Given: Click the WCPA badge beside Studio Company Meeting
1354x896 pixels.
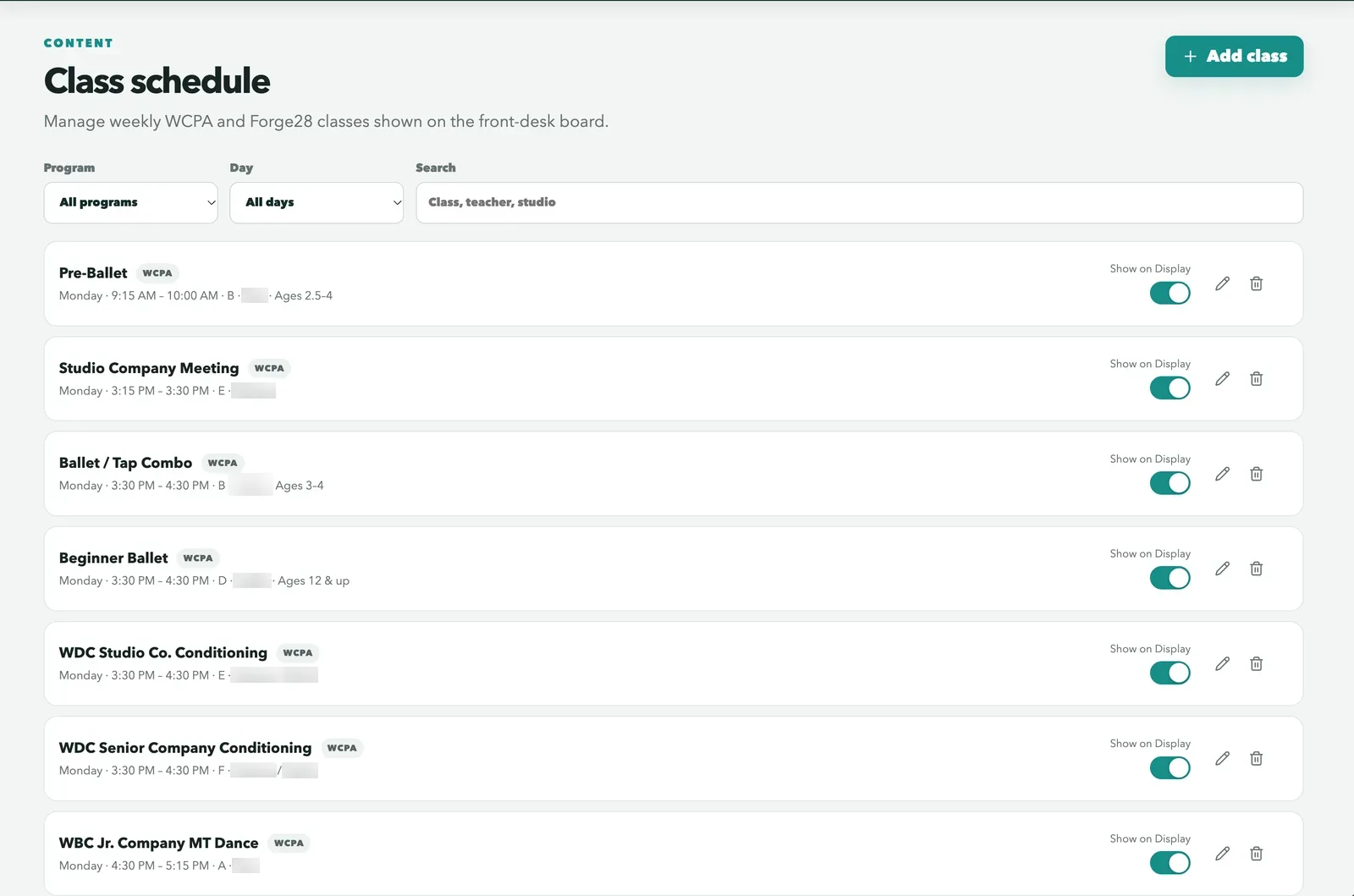Looking at the screenshot, I should [x=269, y=368].
